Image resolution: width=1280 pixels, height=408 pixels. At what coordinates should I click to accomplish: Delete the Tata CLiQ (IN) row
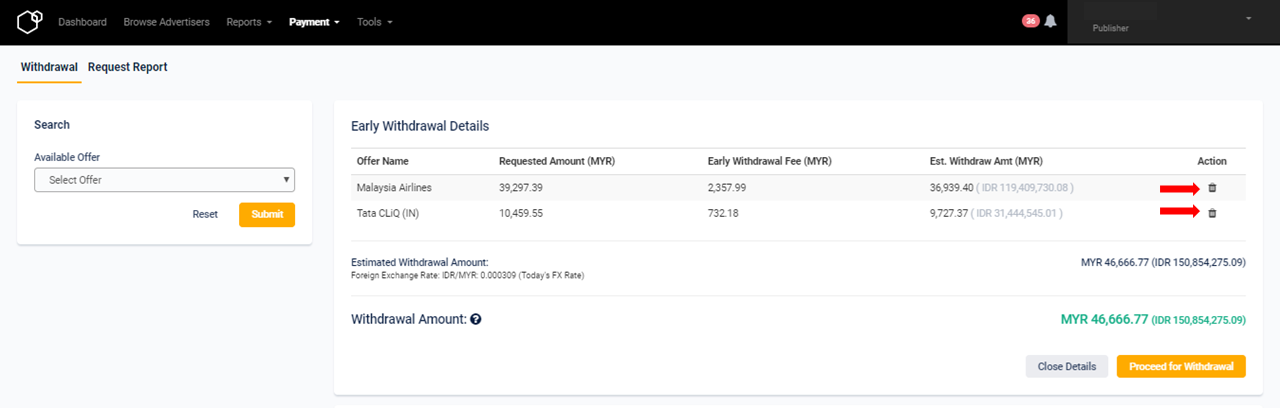tap(1212, 213)
